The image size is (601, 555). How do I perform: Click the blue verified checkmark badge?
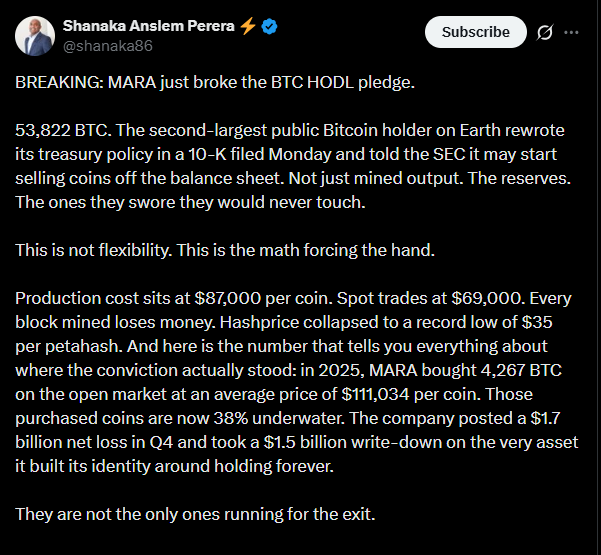[270, 26]
